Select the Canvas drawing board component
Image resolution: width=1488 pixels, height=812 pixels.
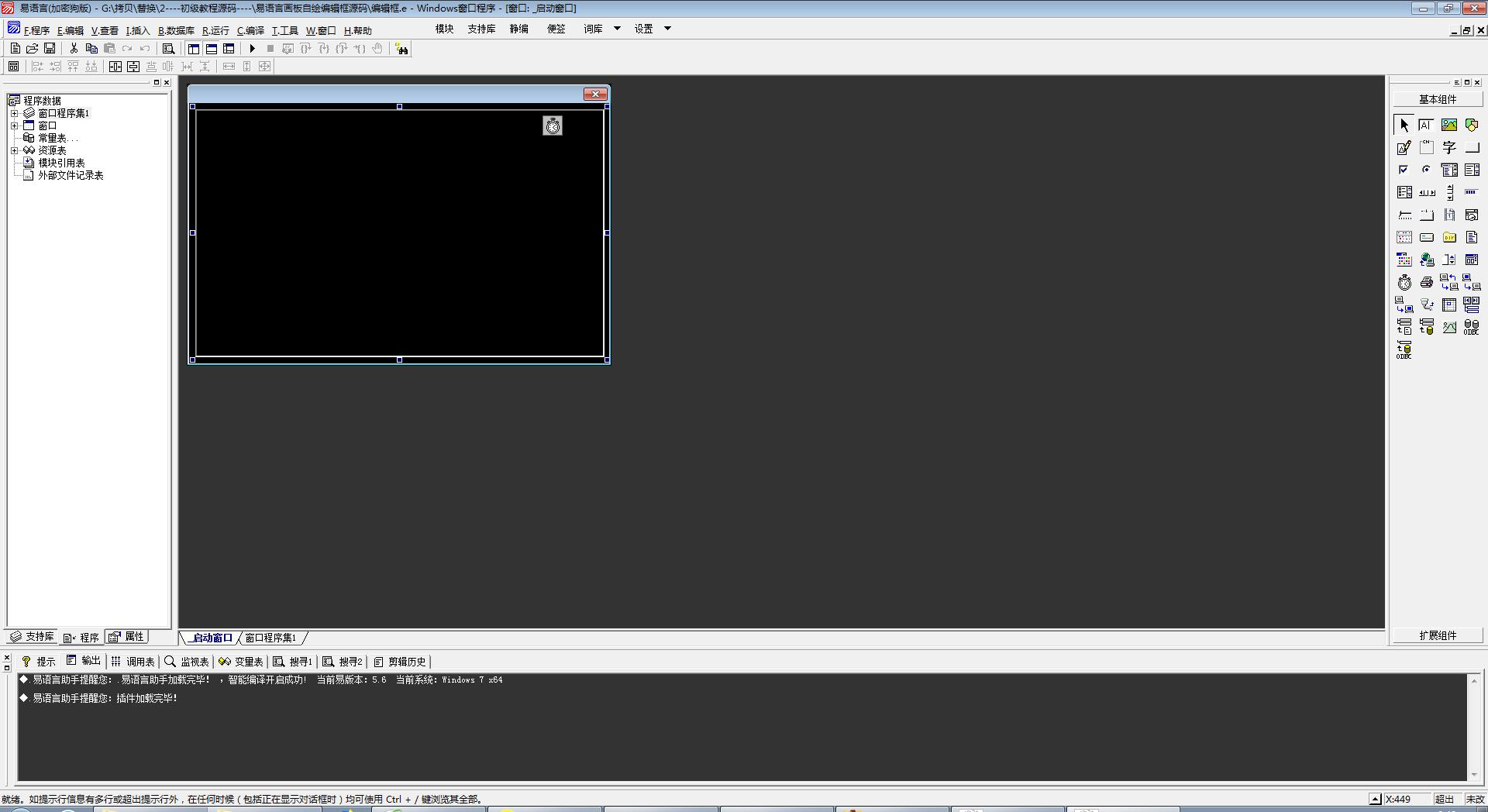tap(1404, 147)
